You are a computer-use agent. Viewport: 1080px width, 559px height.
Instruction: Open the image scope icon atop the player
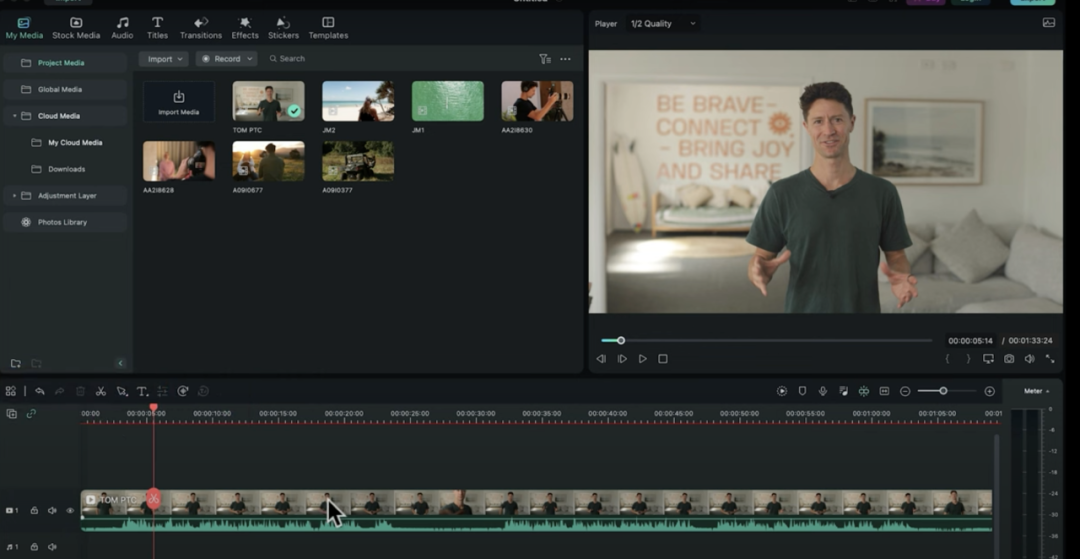point(1049,23)
